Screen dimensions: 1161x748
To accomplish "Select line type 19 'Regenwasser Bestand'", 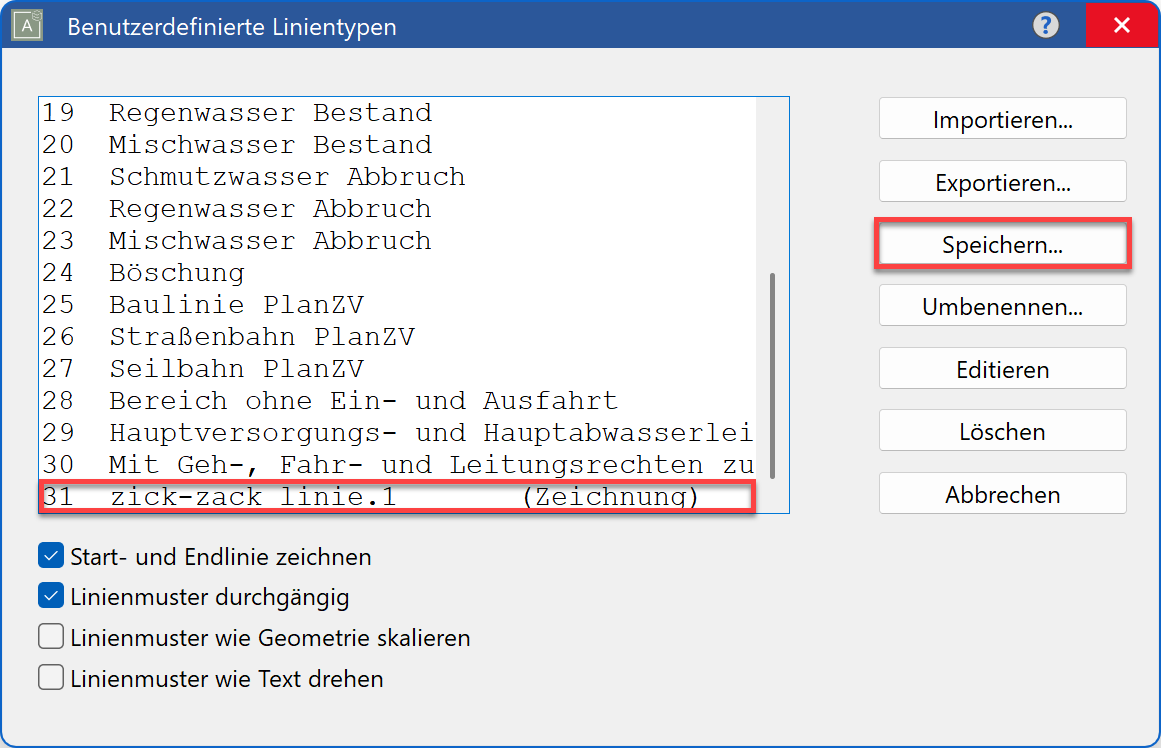I will tap(300, 112).
